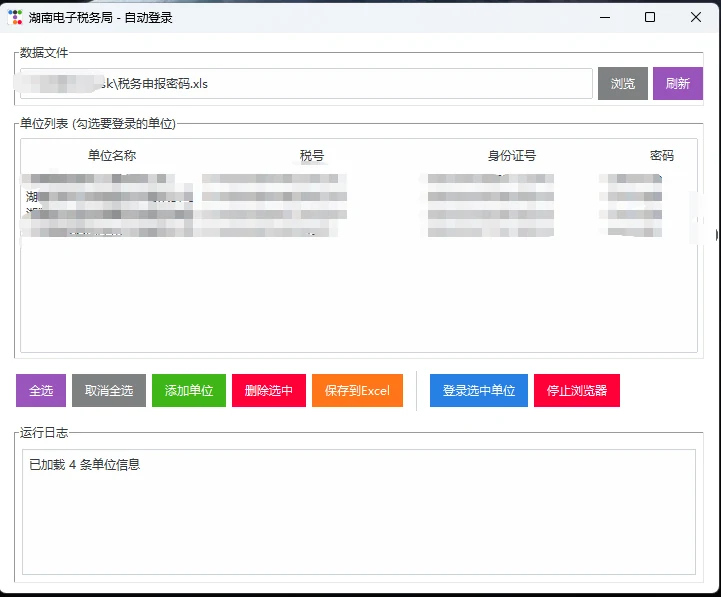Click the 浏览 browse button
This screenshot has height=597, width=721.
point(623,83)
